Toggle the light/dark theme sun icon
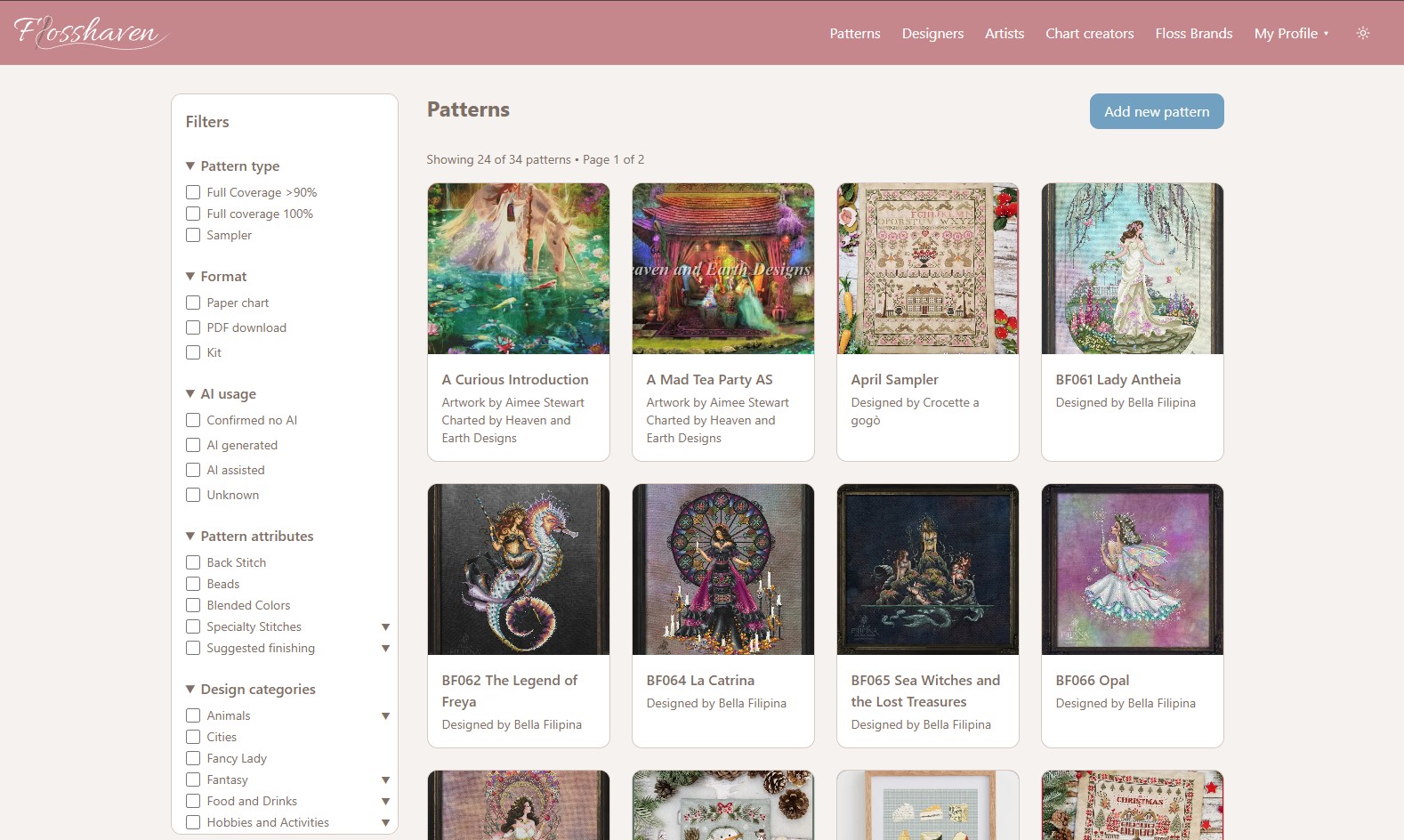The height and width of the screenshot is (840, 1404). pos(1362,33)
